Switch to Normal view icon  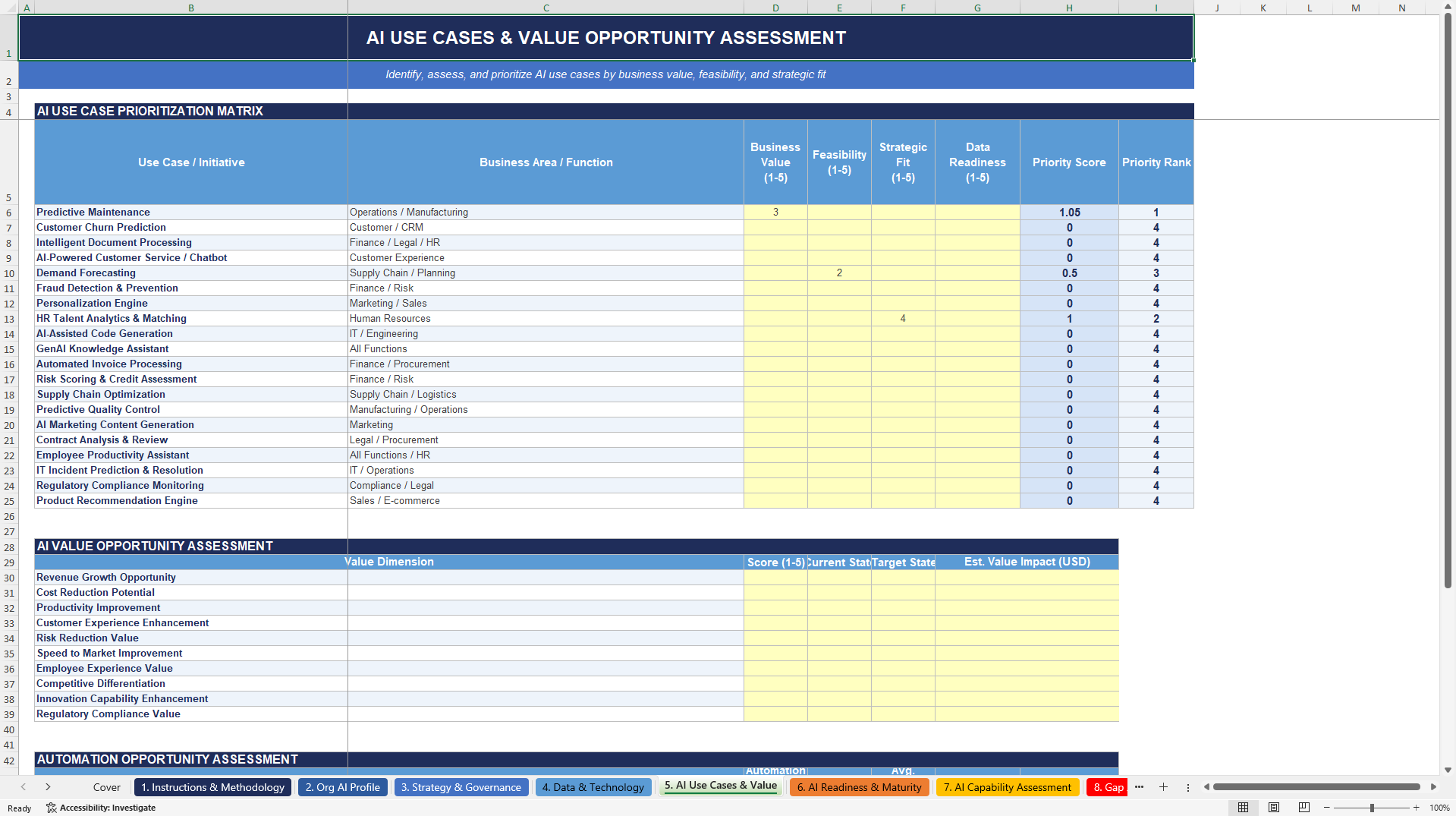(1243, 808)
